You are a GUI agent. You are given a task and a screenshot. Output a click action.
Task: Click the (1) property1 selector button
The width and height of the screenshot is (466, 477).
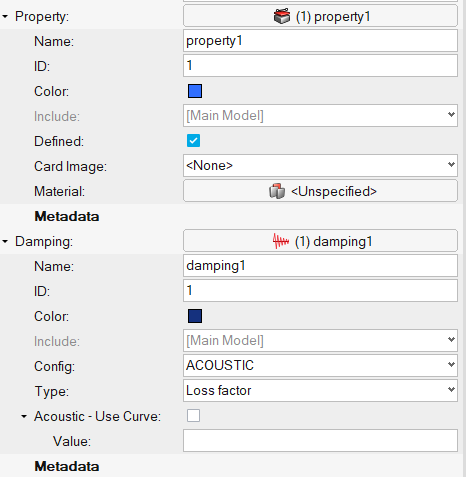click(x=320, y=16)
